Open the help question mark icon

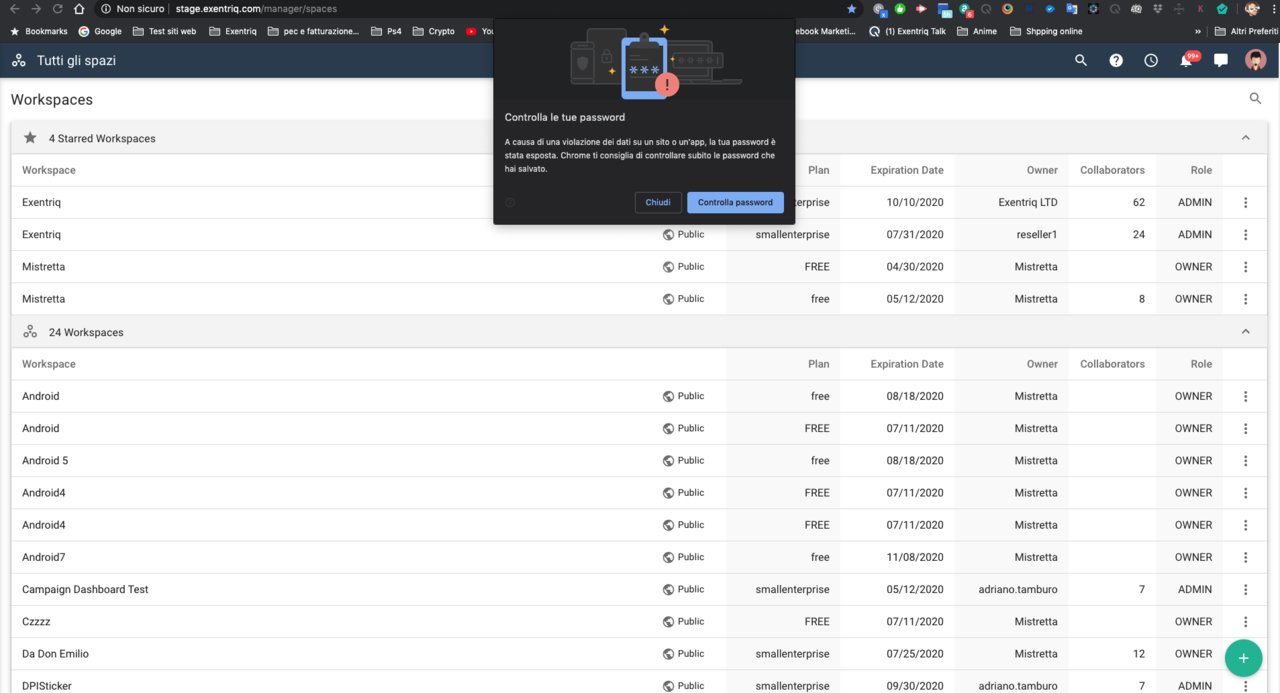pos(1116,61)
